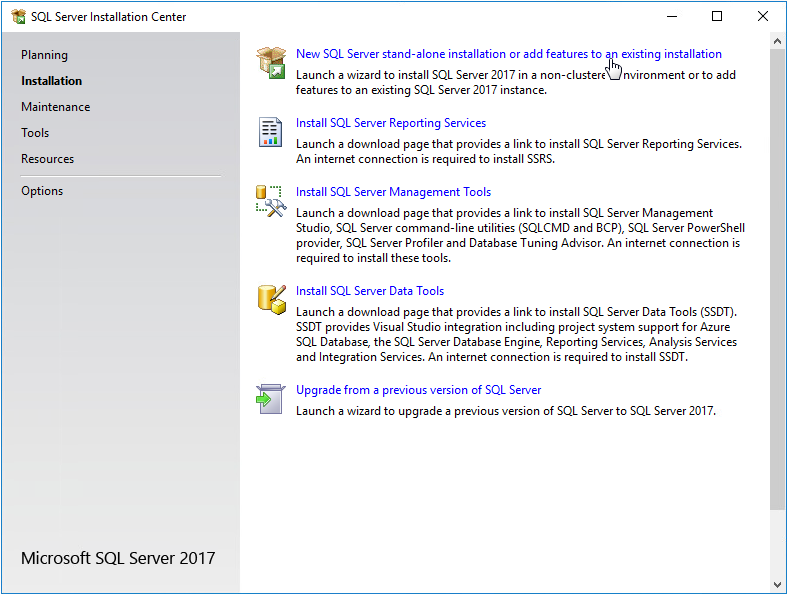This screenshot has width=789, height=595.
Task: Click the Upgrade green arrow icon
Action: click(x=271, y=399)
